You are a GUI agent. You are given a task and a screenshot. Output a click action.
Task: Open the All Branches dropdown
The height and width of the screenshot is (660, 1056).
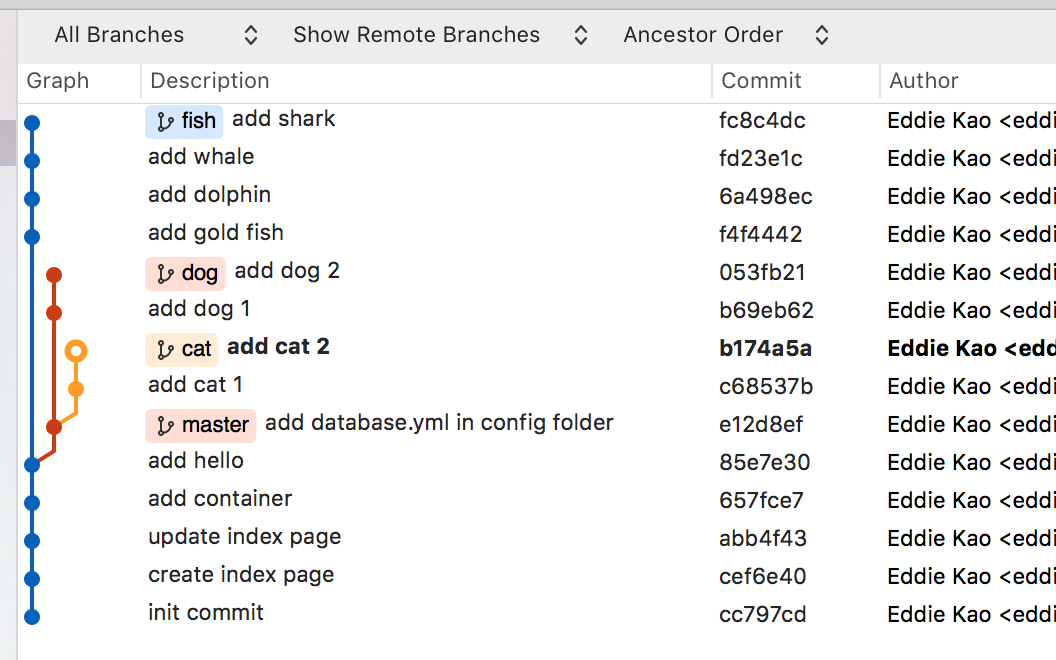[x=156, y=35]
